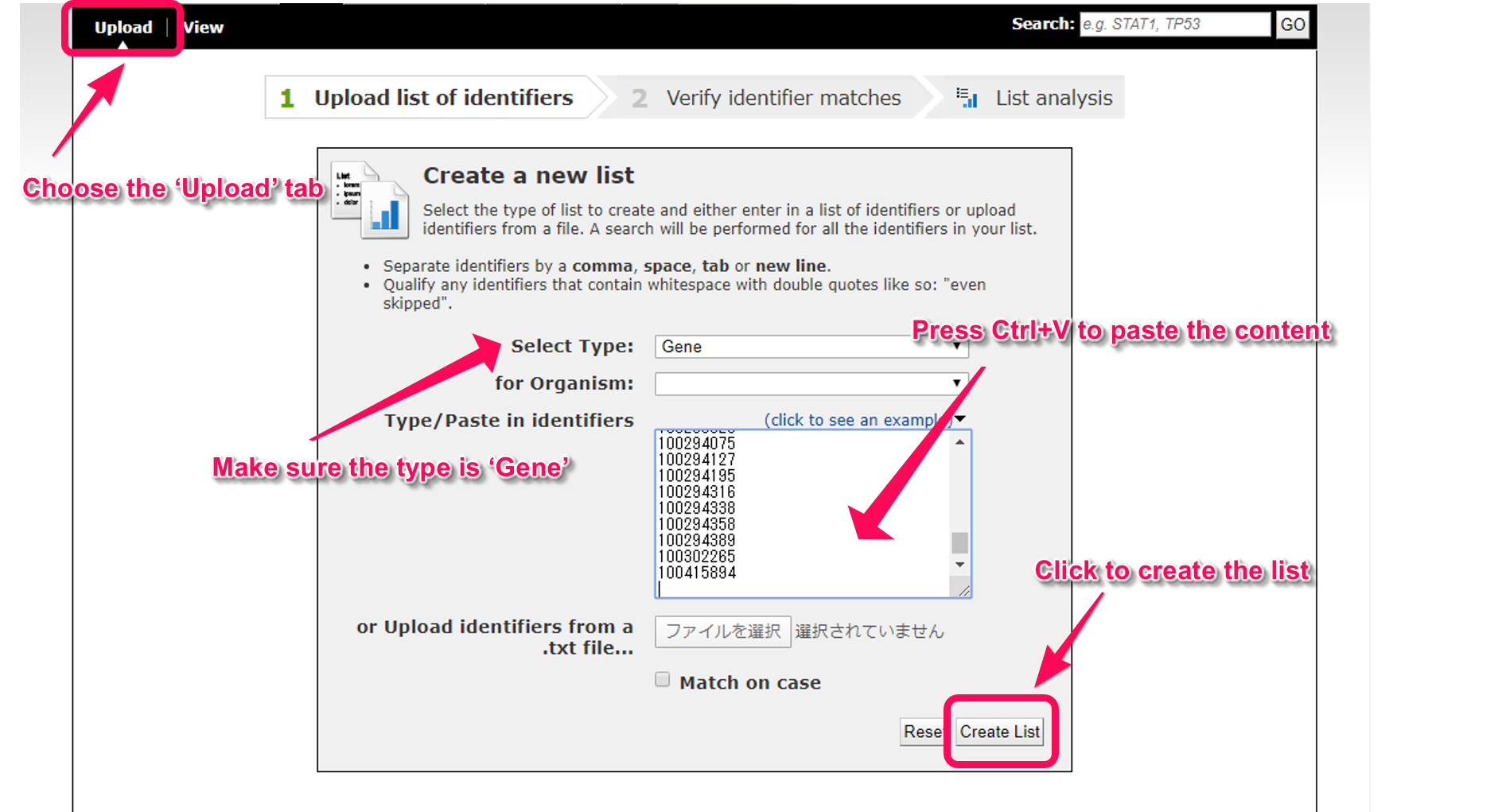Select step 2 Verify identifier matches
Screen dimensions: 1498x812
pyautogui.click(x=766, y=98)
